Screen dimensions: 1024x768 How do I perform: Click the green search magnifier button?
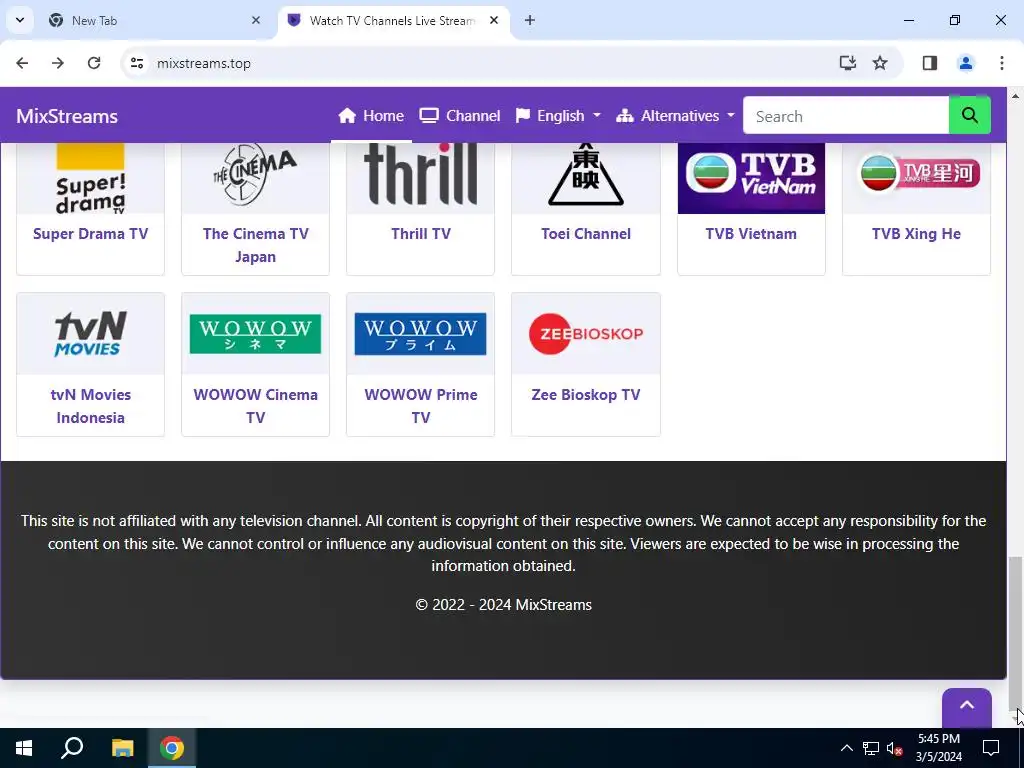click(x=969, y=116)
